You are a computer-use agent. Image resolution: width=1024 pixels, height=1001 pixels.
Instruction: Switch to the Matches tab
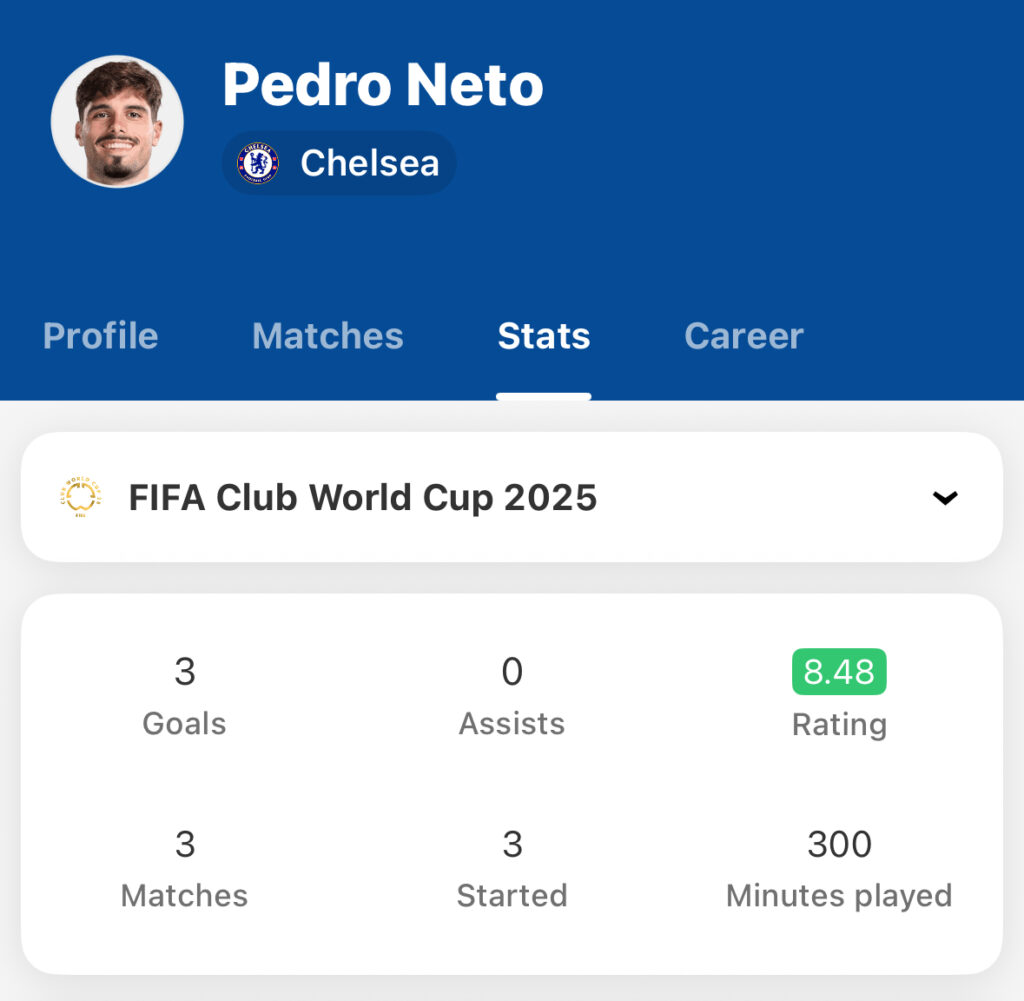[x=328, y=336]
